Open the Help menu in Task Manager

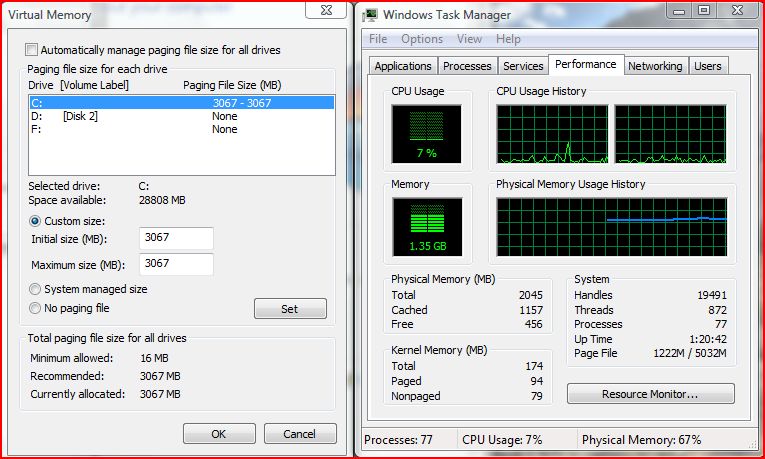tap(508, 39)
